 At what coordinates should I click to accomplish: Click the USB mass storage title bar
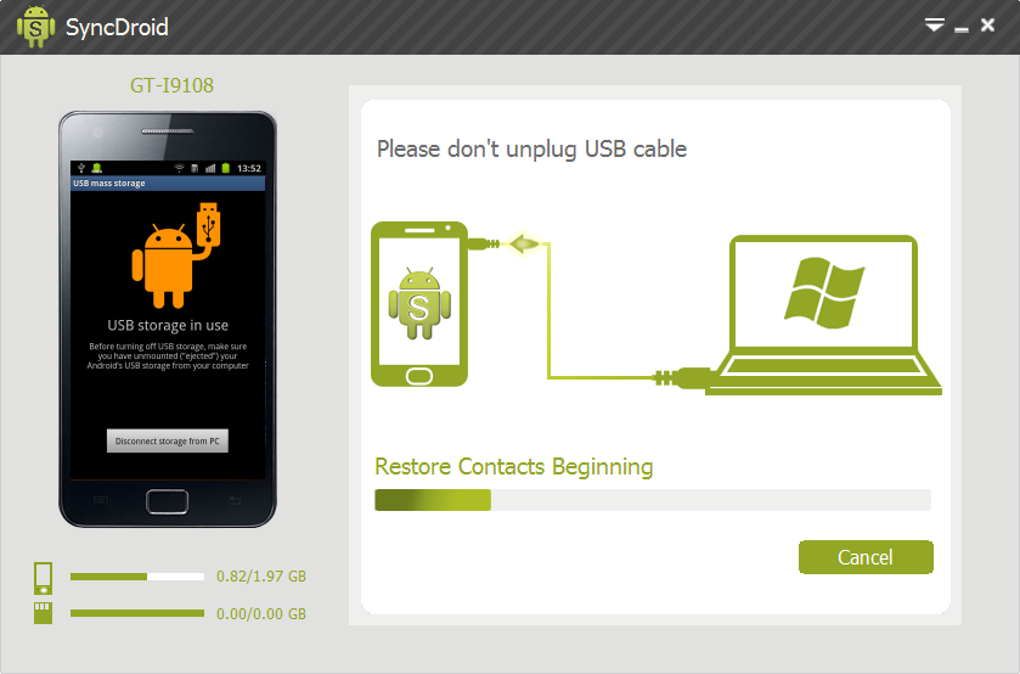point(168,183)
